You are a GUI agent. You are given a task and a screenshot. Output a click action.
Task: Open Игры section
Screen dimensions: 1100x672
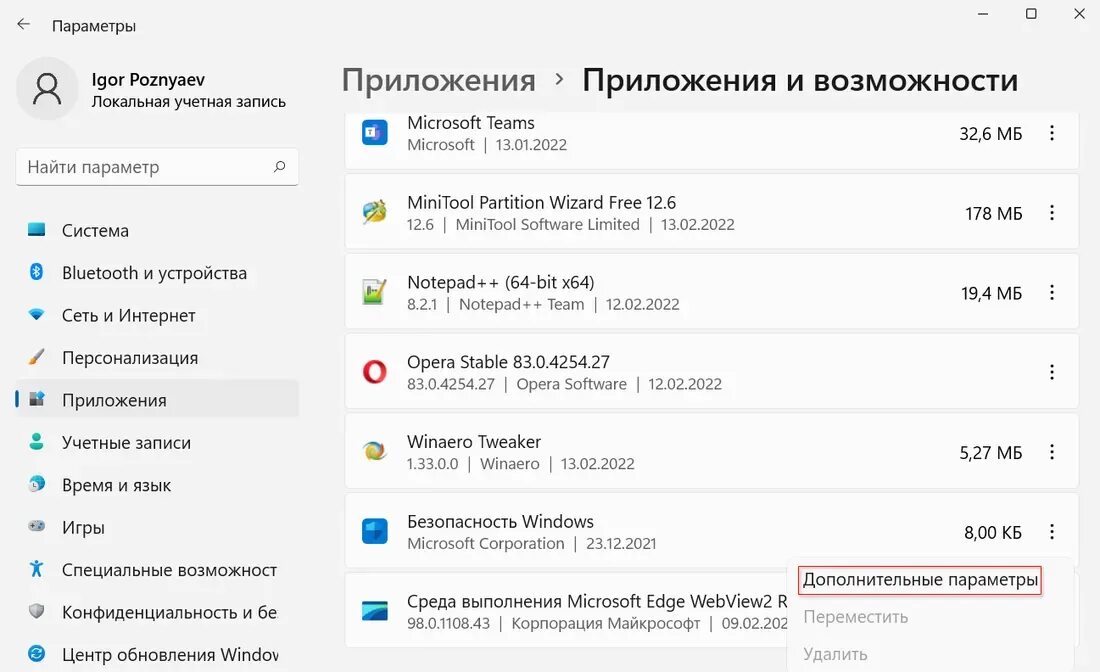(157, 527)
